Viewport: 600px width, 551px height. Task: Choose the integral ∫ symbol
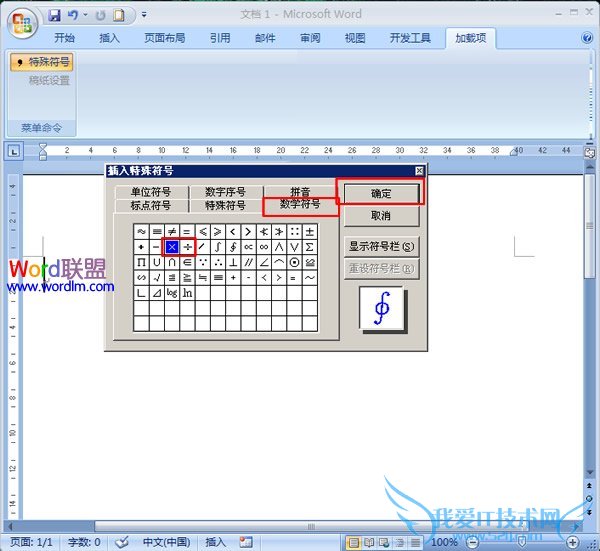point(218,247)
